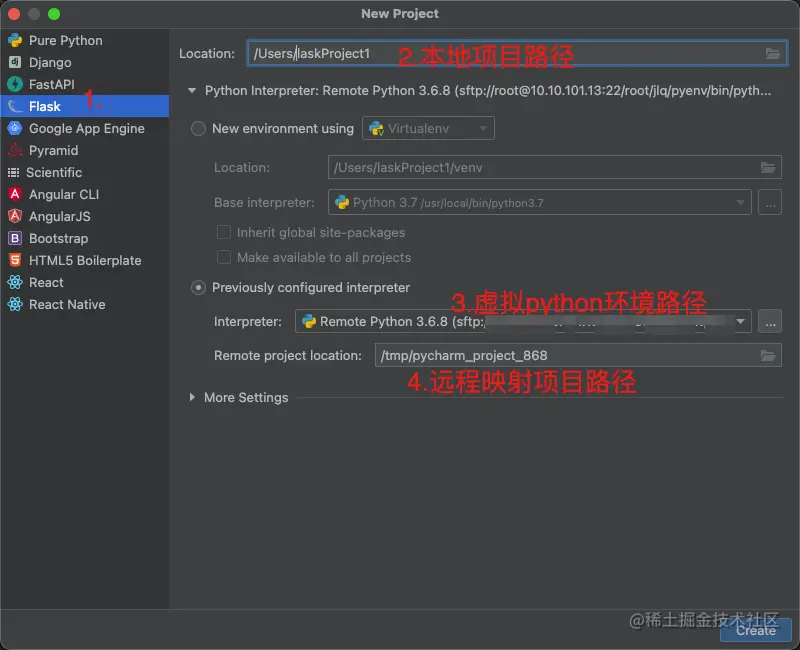The width and height of the screenshot is (800, 650).
Task: Select the React project icon
Action: pos(15,282)
